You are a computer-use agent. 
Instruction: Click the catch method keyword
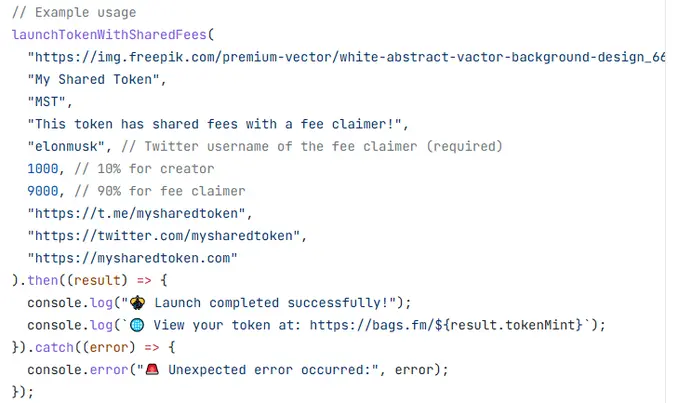coord(55,347)
